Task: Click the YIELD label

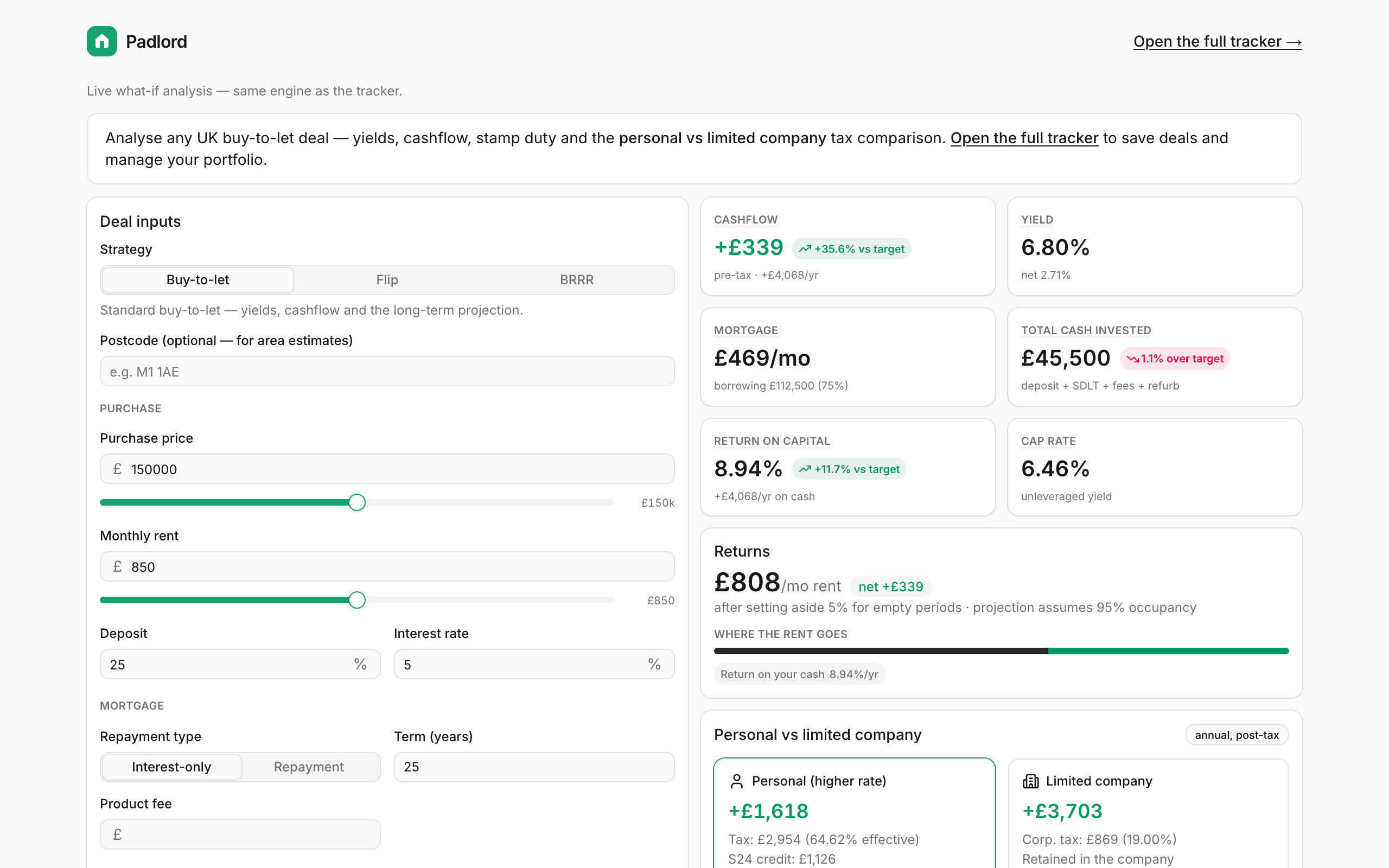Action: coord(1037,220)
